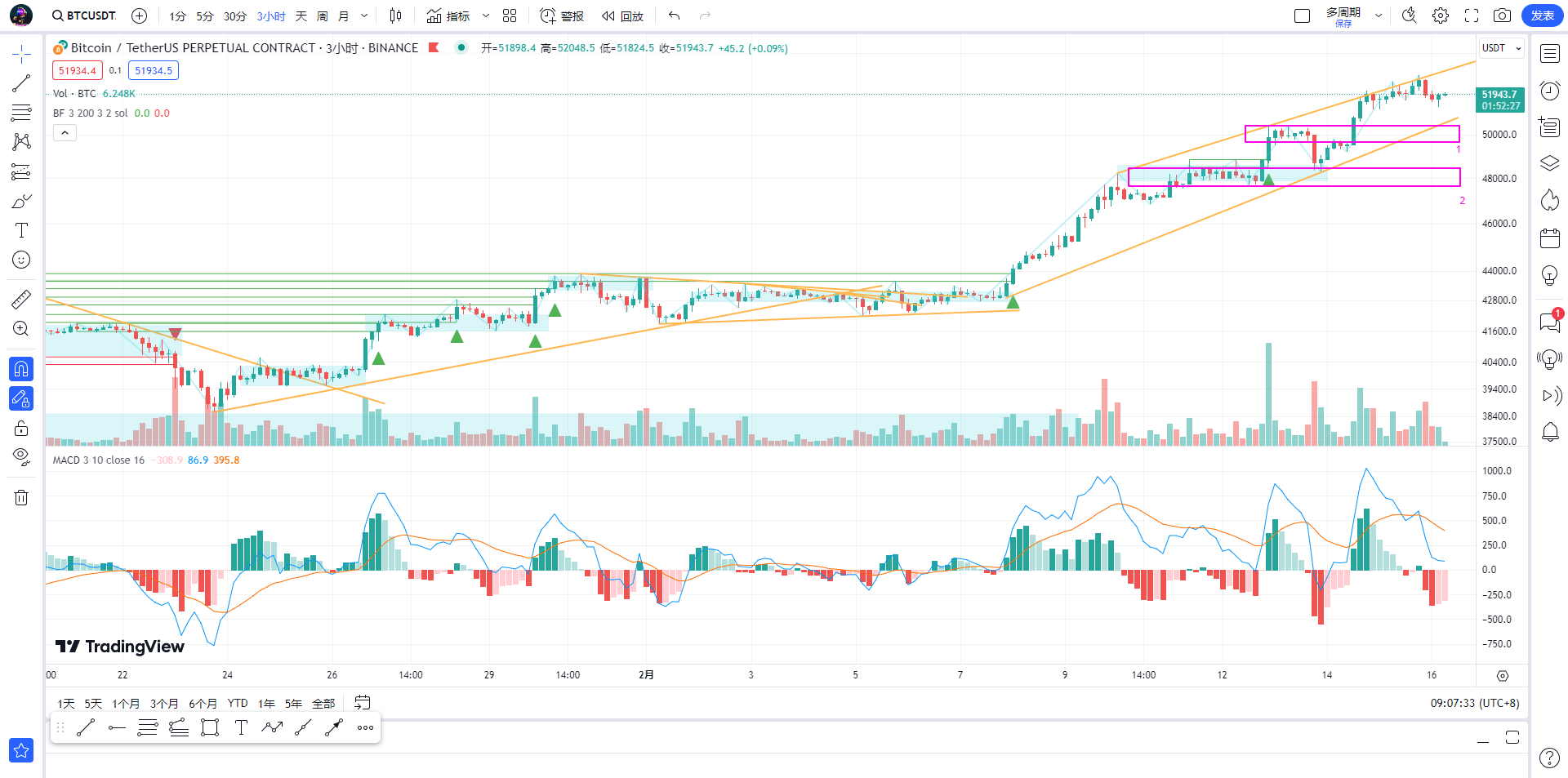The height and width of the screenshot is (778, 1568).
Task: Select the trend line drawing tool
Action: coord(21,83)
